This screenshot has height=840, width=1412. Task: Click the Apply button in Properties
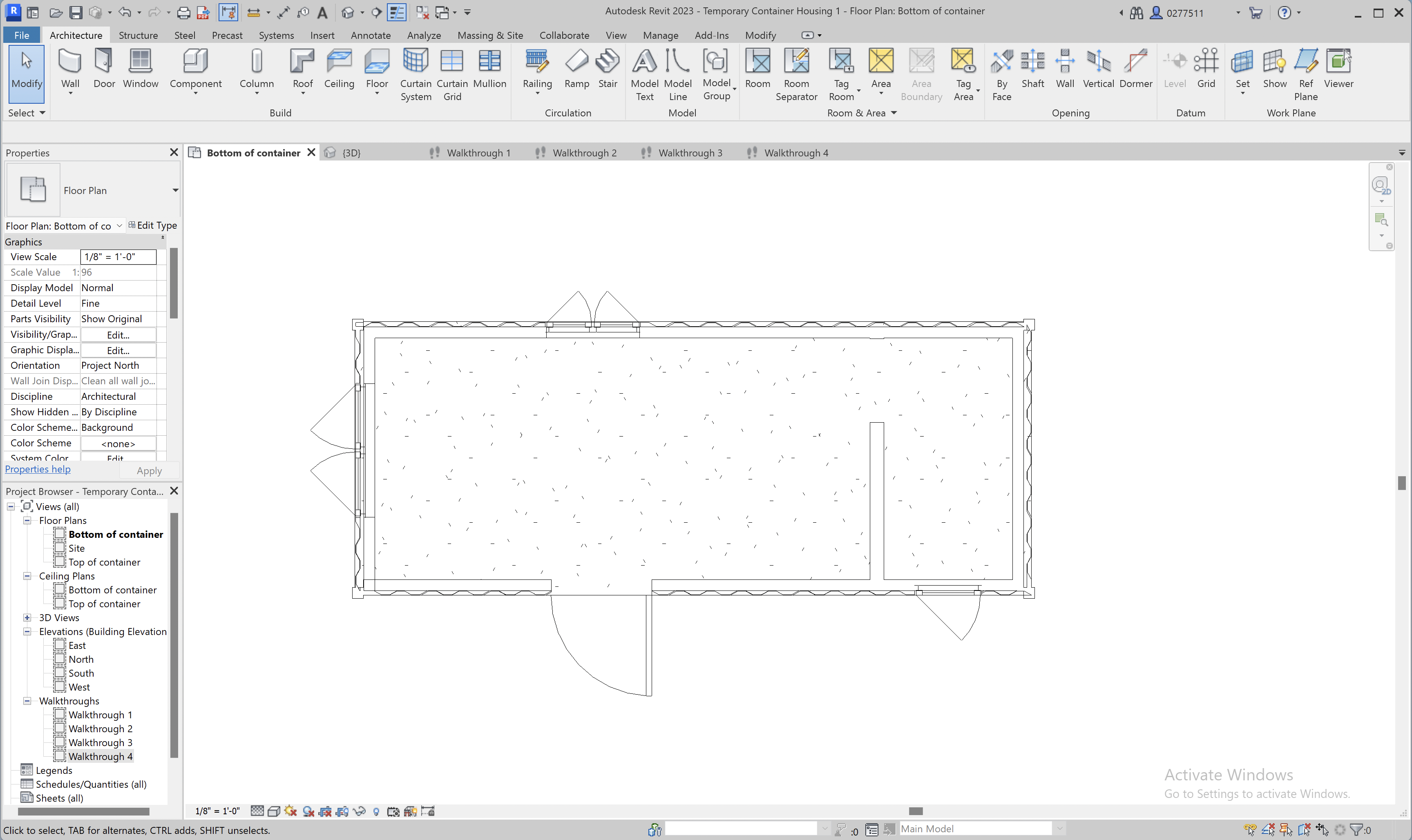click(x=149, y=470)
